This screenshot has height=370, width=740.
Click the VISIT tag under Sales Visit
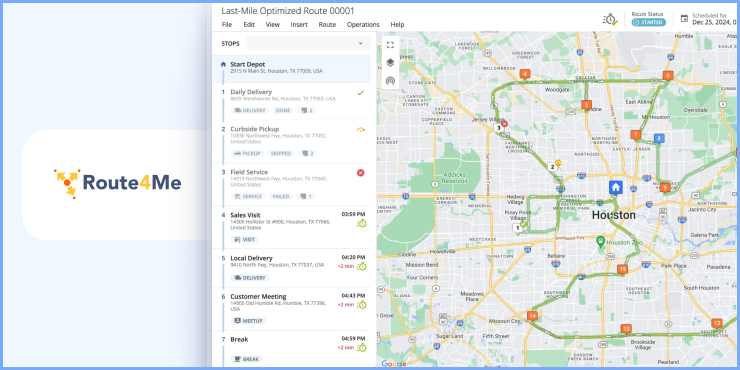coord(244,240)
